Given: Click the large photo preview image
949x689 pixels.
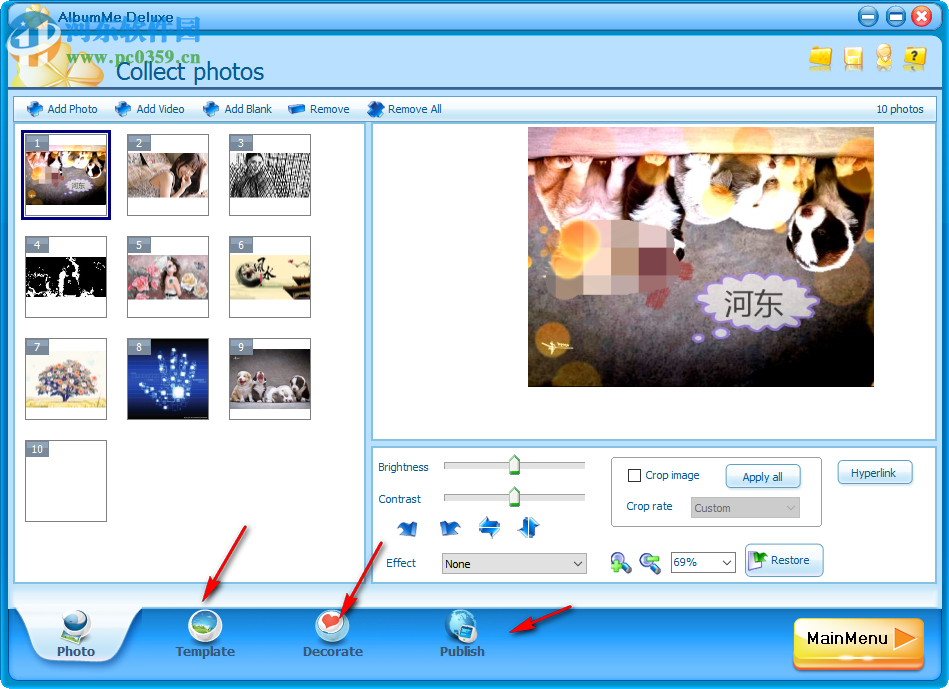Looking at the screenshot, I should pos(701,257).
